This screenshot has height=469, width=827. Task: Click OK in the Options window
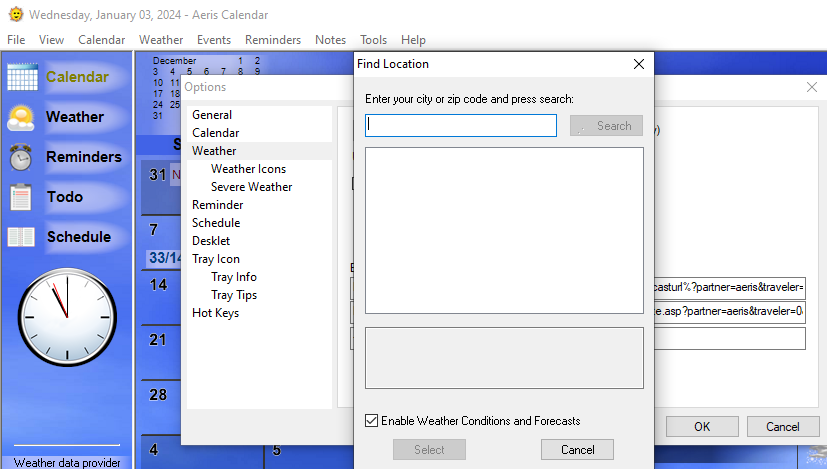click(x=702, y=426)
